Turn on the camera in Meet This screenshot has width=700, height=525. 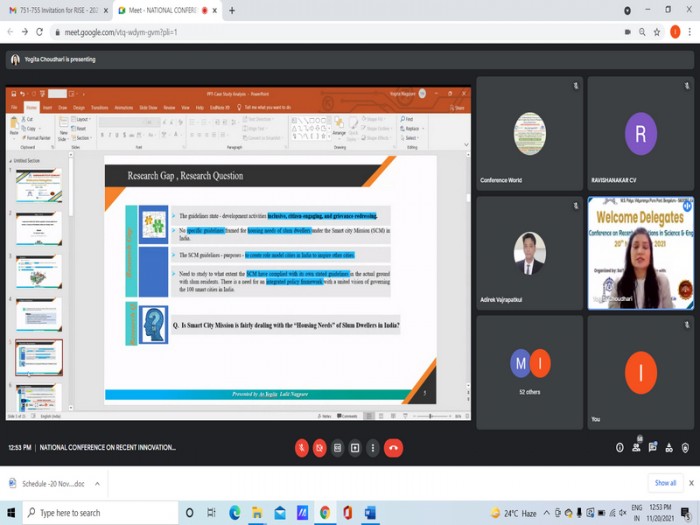tap(320, 448)
